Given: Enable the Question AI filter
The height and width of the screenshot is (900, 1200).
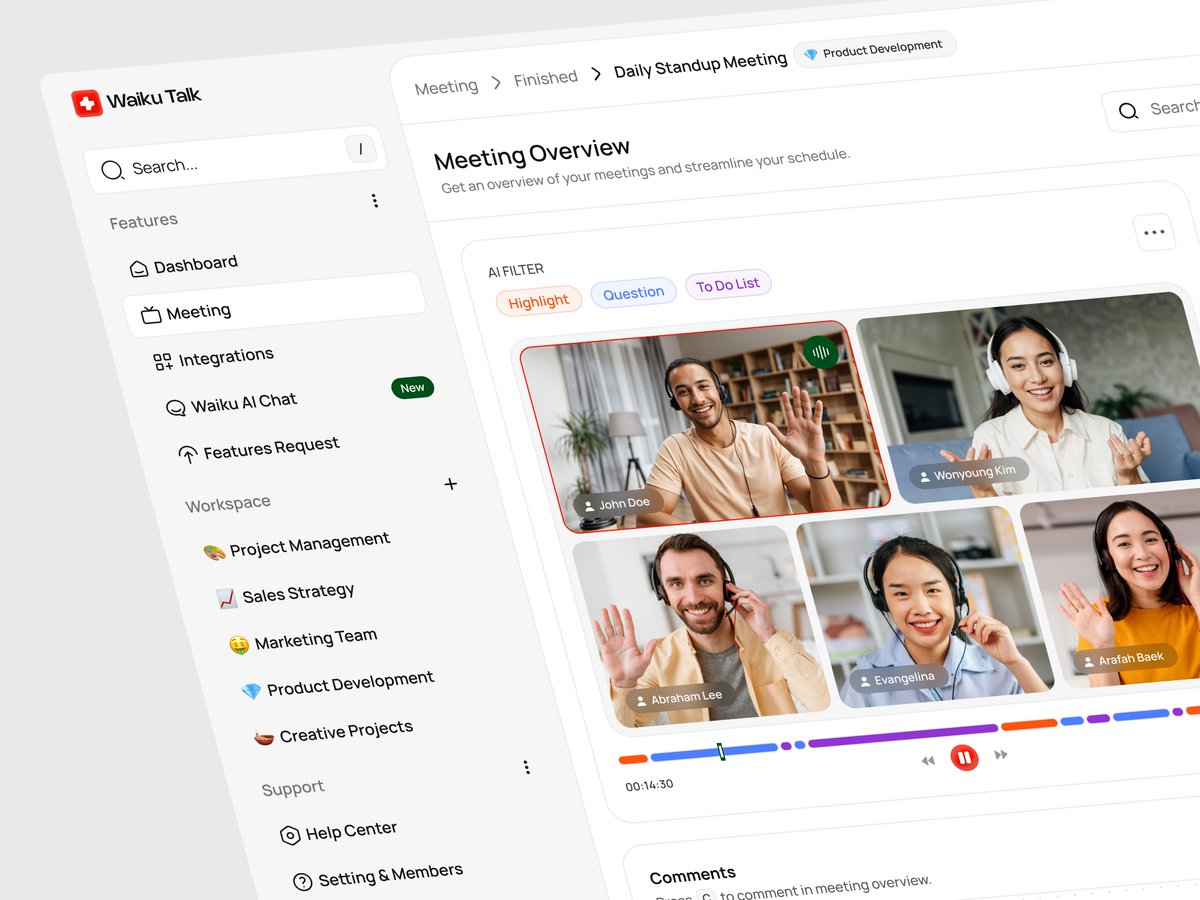Looking at the screenshot, I should click(x=633, y=292).
